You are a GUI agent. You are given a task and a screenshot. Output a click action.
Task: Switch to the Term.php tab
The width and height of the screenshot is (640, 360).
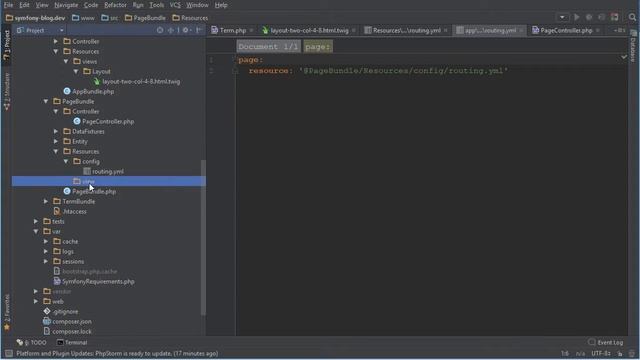233,31
